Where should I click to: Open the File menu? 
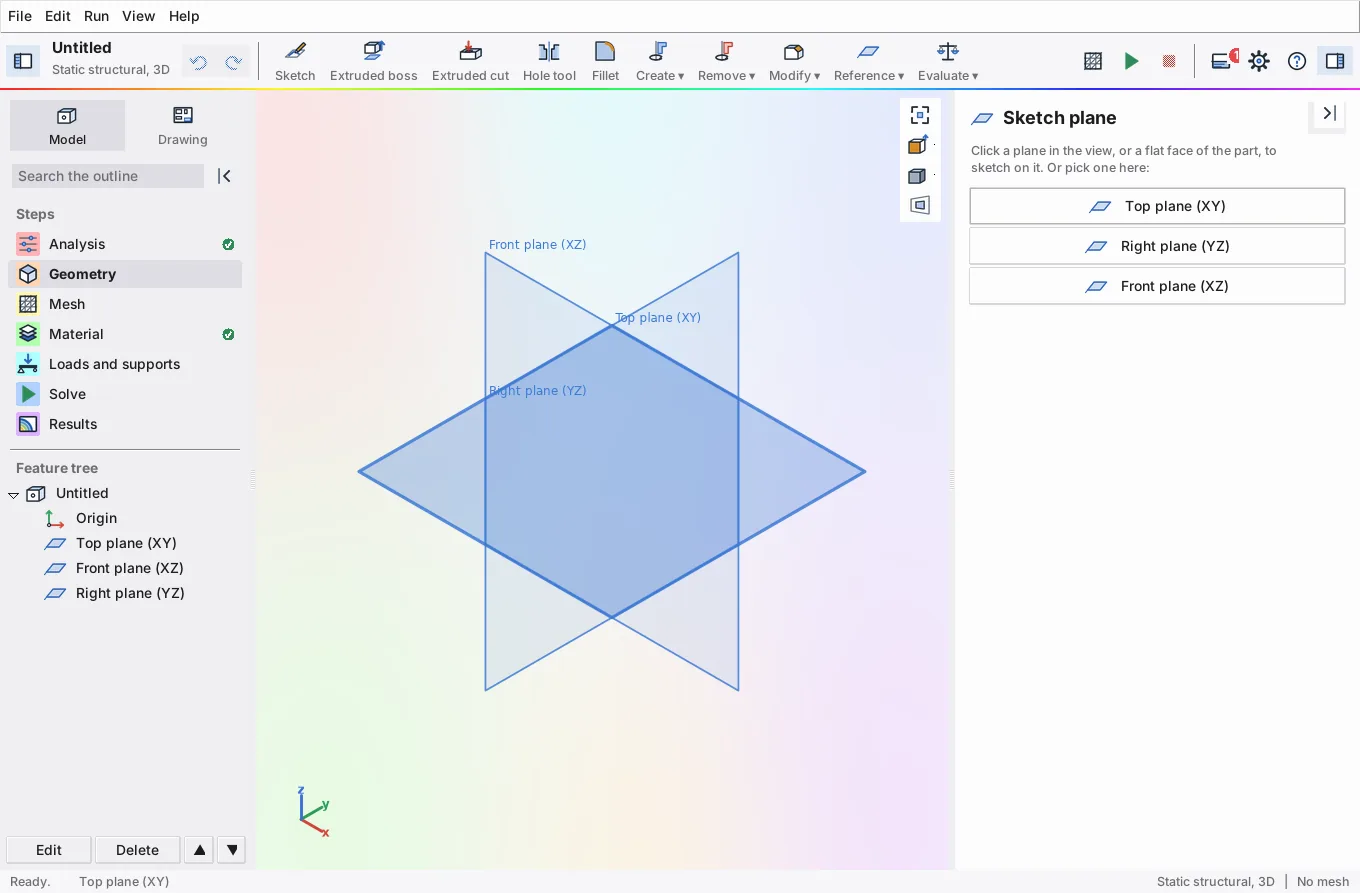20,16
